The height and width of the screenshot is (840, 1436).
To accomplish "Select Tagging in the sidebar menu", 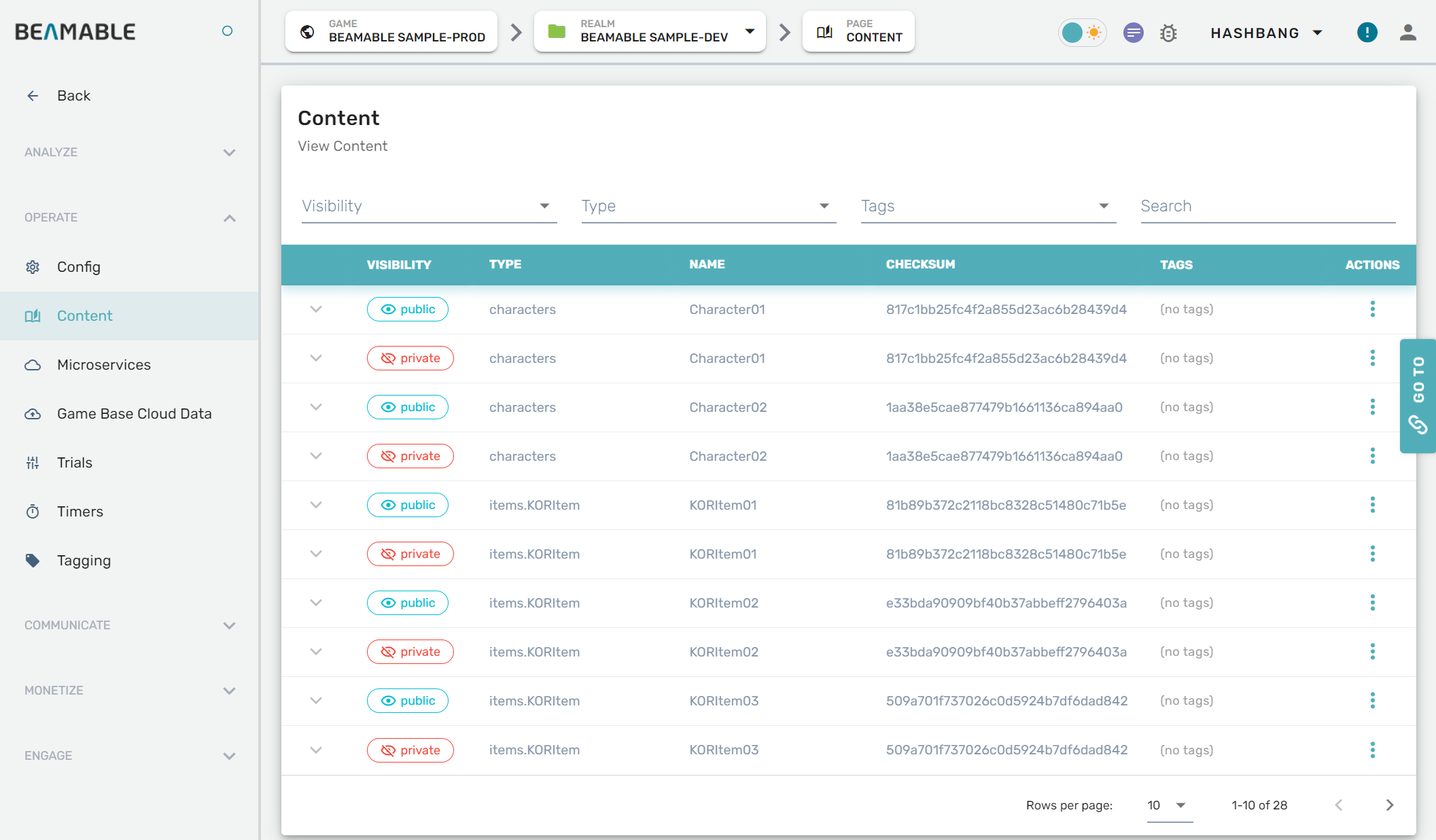I will click(x=84, y=561).
